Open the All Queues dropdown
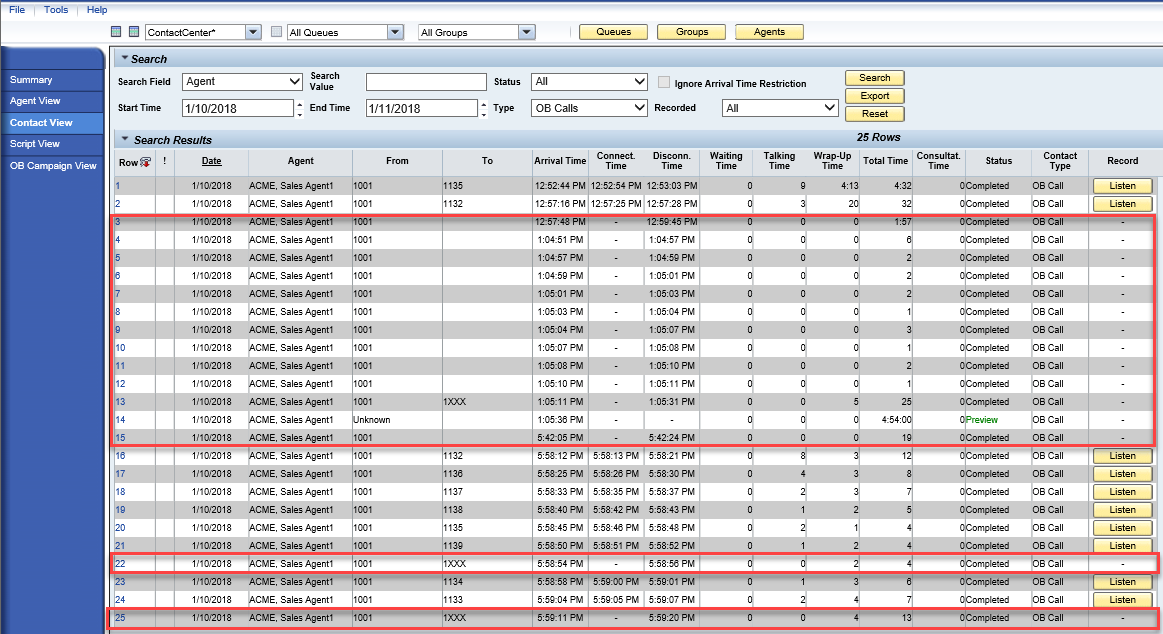The width and height of the screenshot is (1163, 634). [395, 32]
